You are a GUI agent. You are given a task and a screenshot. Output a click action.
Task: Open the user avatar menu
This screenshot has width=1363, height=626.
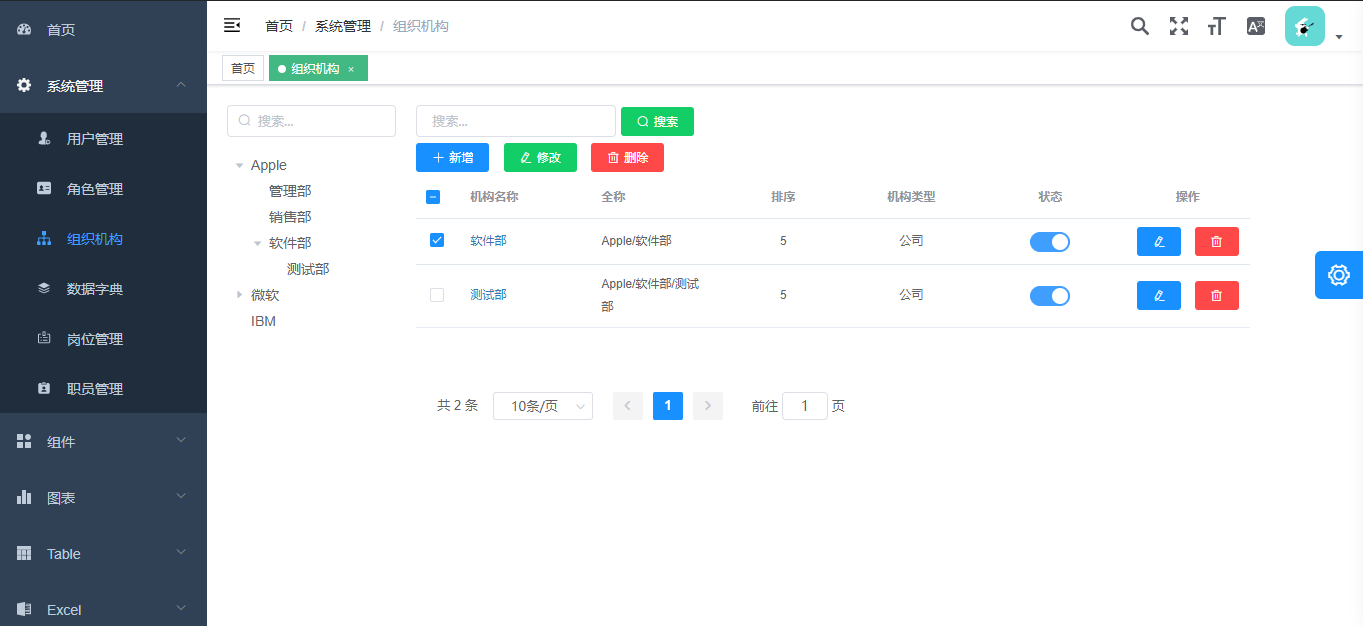(x=1305, y=26)
